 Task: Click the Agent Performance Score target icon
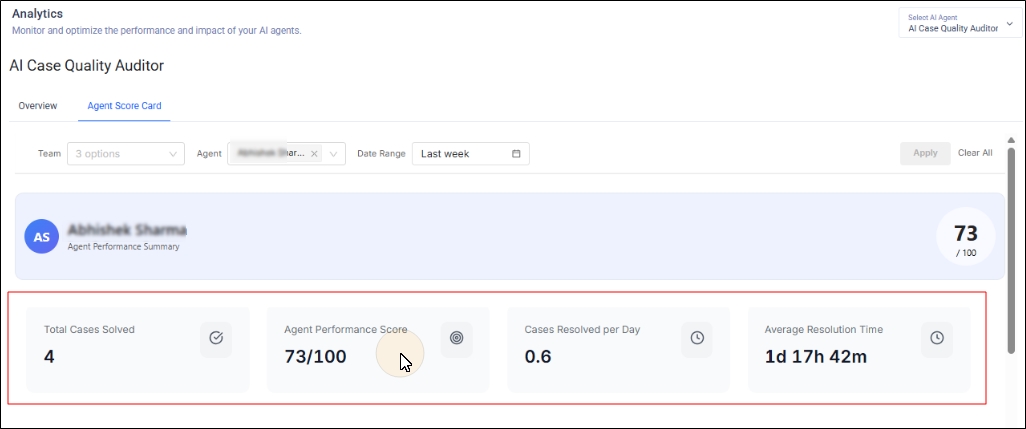pos(457,338)
